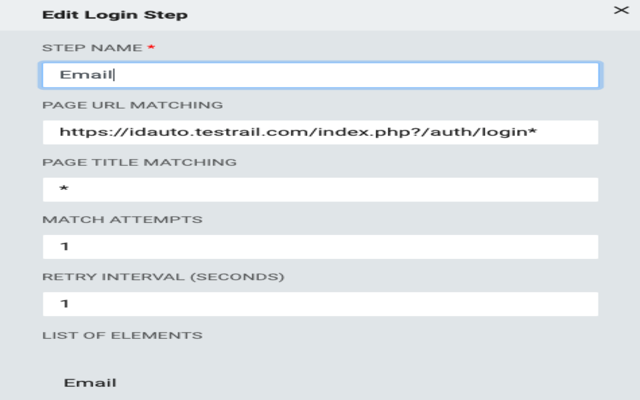
Task: Click the PAGE TITLE MATCHING label
Action: pos(139,162)
